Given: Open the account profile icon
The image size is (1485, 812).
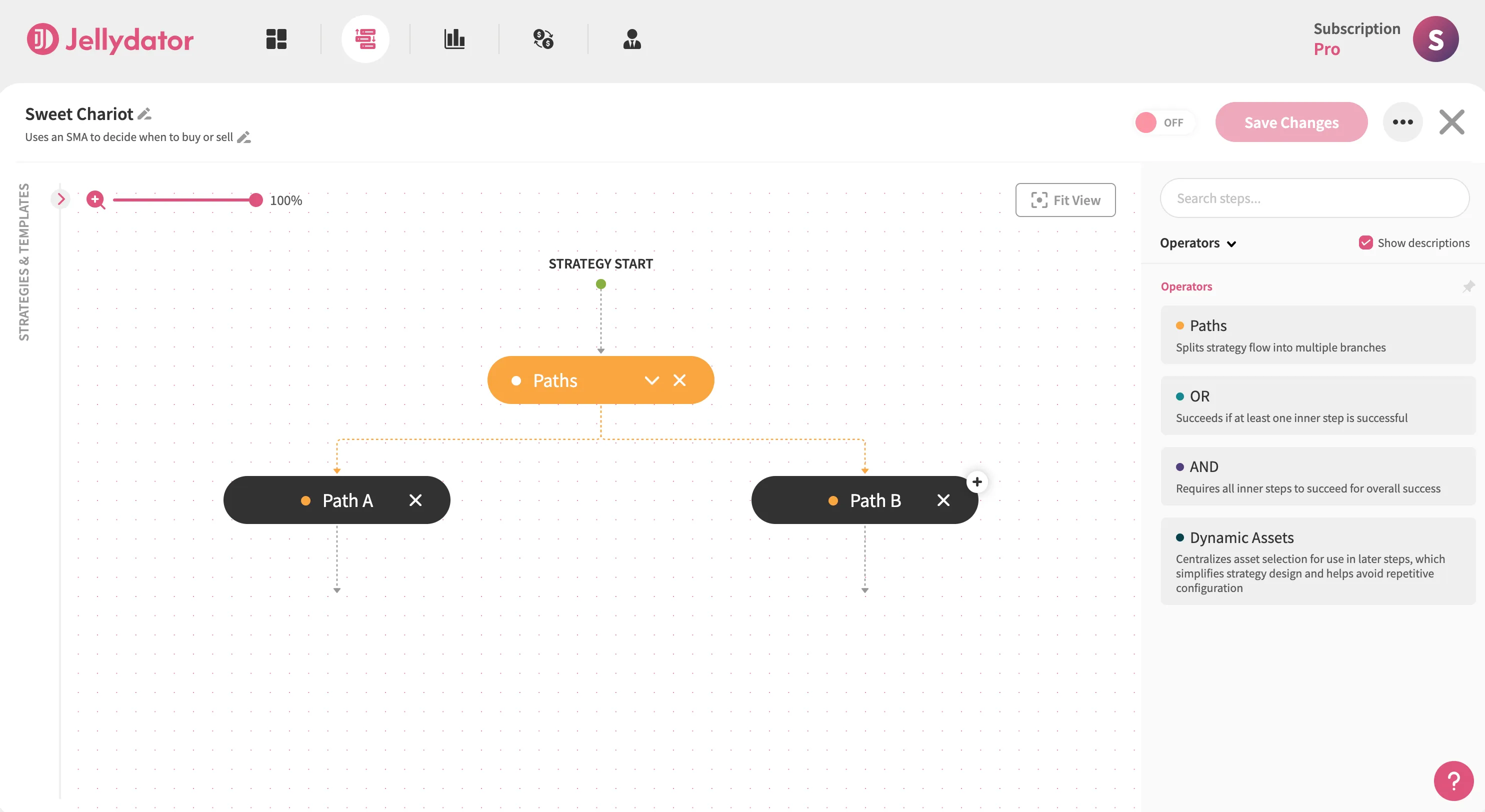Looking at the screenshot, I should (x=632, y=38).
